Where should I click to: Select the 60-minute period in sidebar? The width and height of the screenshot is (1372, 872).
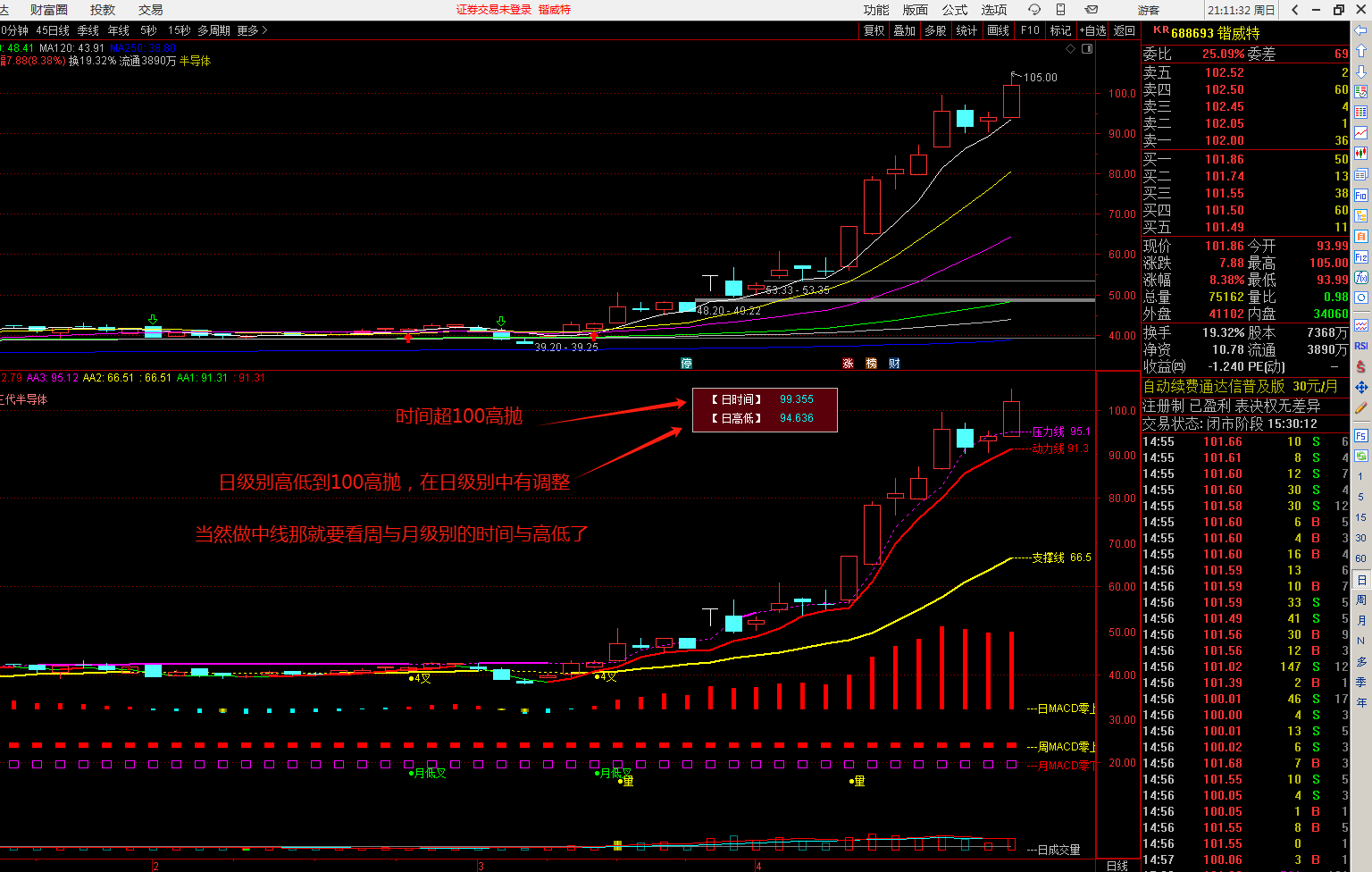coord(1361,558)
